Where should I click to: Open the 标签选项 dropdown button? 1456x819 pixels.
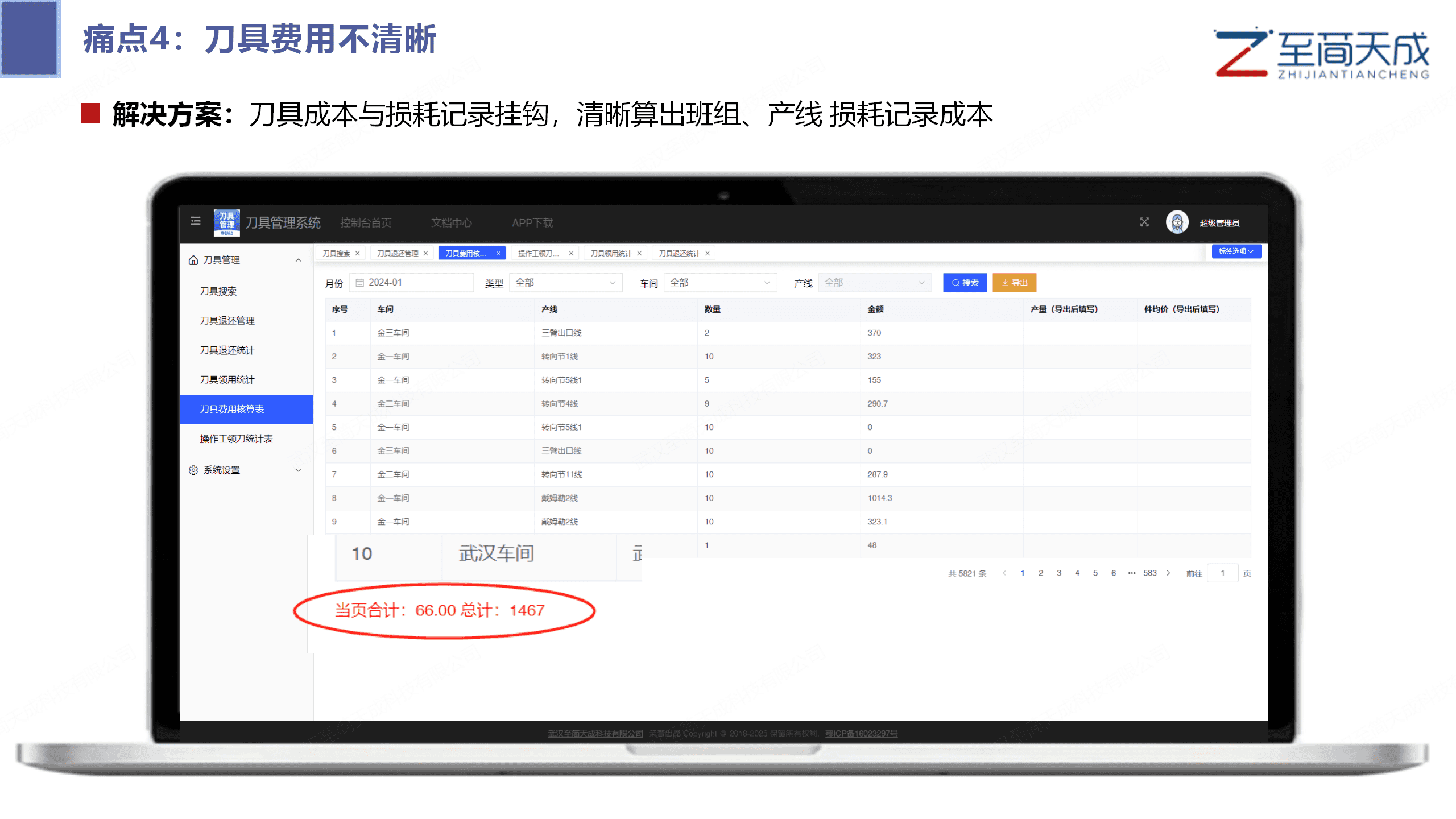pyautogui.click(x=1236, y=251)
